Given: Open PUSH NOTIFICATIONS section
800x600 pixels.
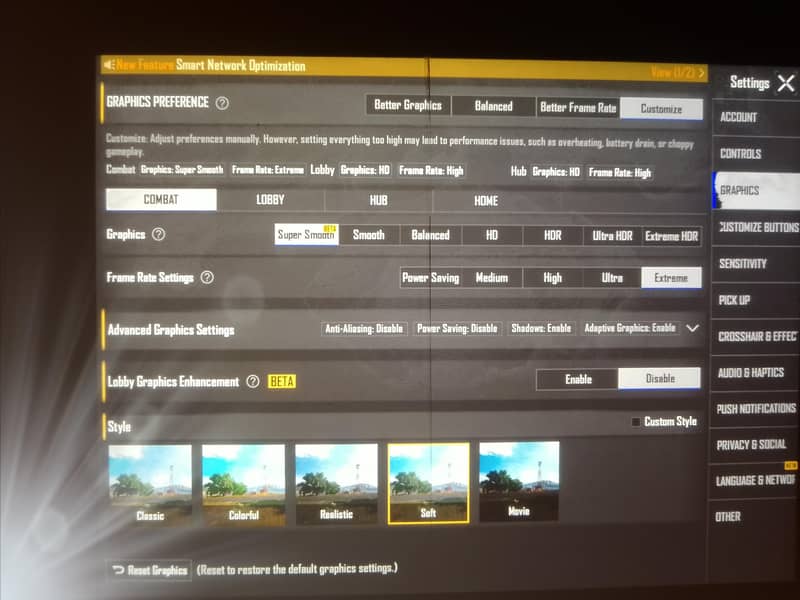Looking at the screenshot, I should [x=755, y=409].
